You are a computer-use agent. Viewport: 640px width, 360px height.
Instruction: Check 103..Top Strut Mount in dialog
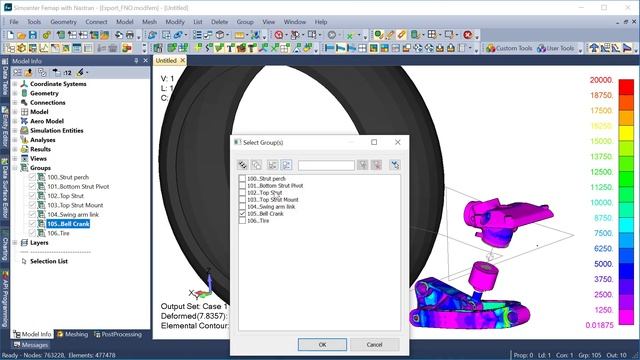[242, 200]
